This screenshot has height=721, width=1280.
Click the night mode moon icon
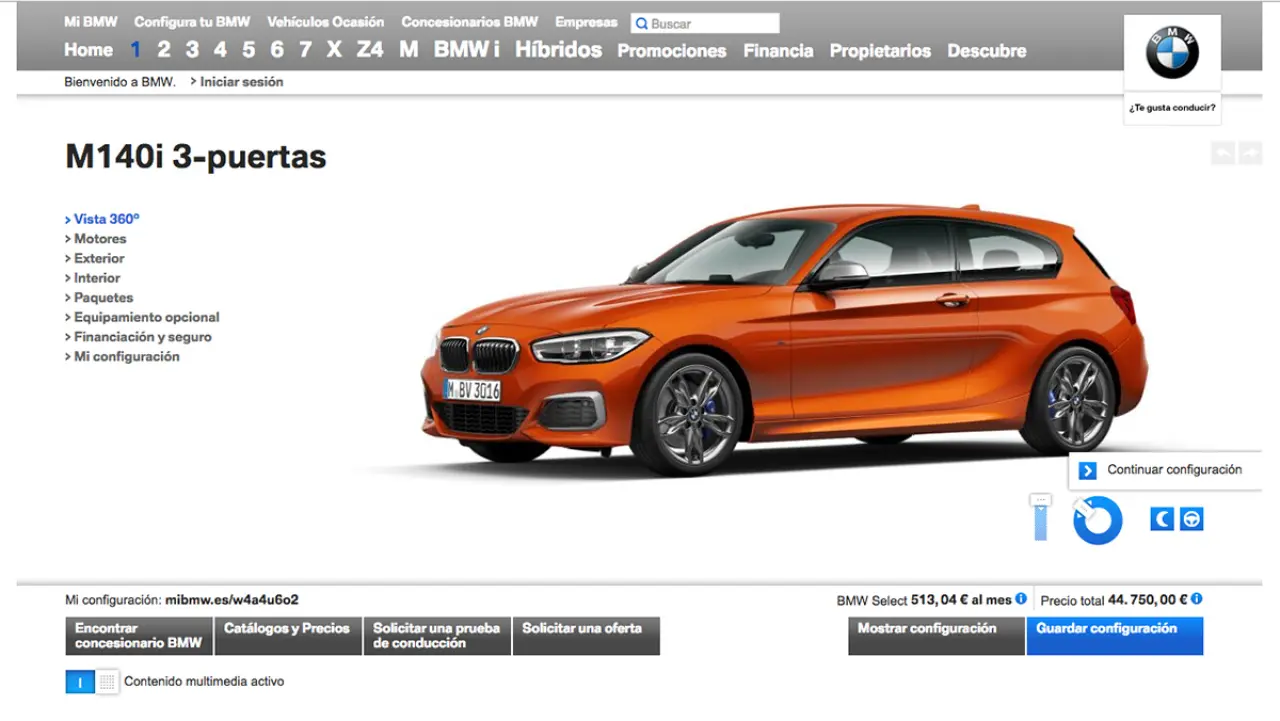[1162, 519]
